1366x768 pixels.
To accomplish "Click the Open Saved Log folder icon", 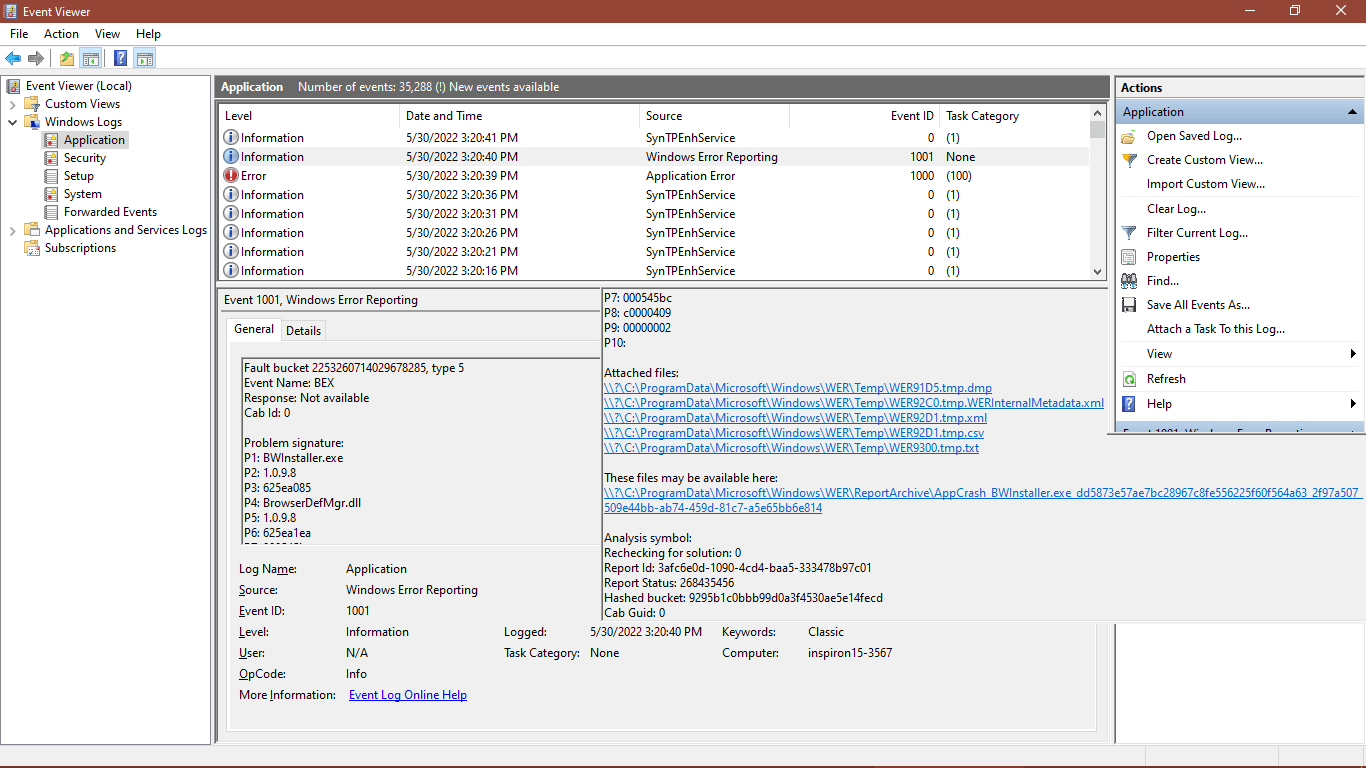I will point(1129,136).
